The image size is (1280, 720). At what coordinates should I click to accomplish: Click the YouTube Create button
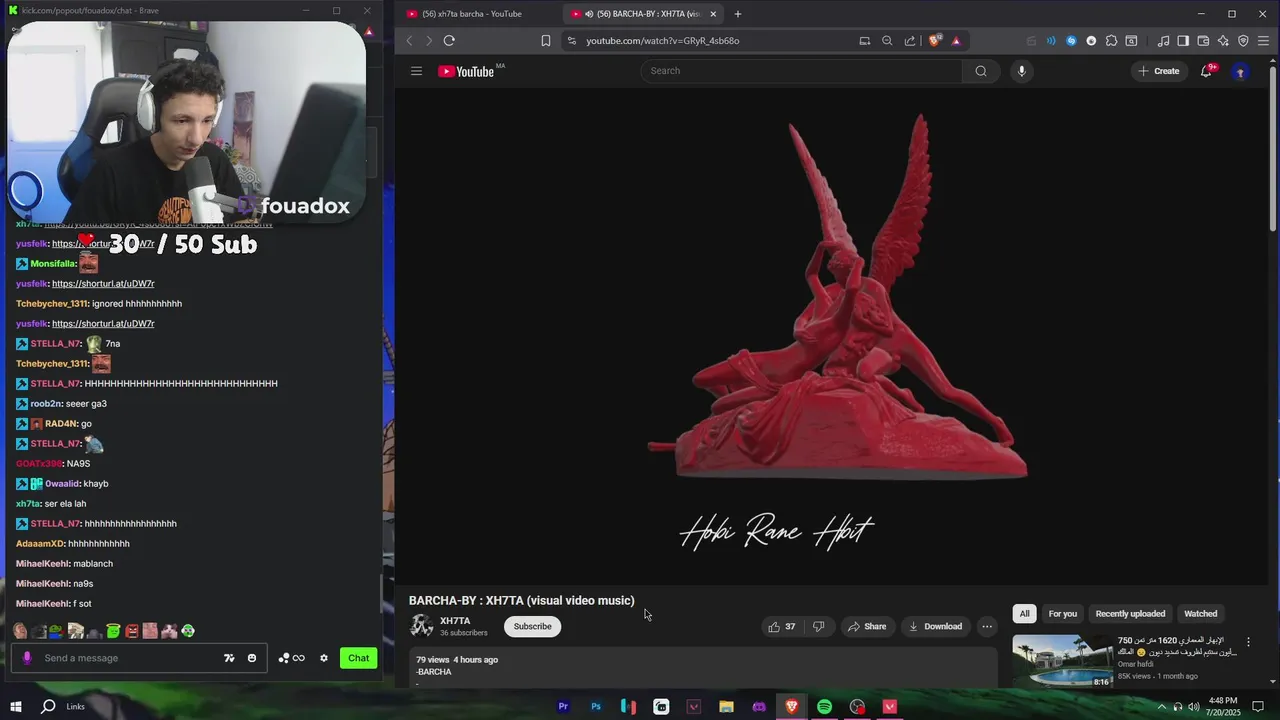[1158, 71]
